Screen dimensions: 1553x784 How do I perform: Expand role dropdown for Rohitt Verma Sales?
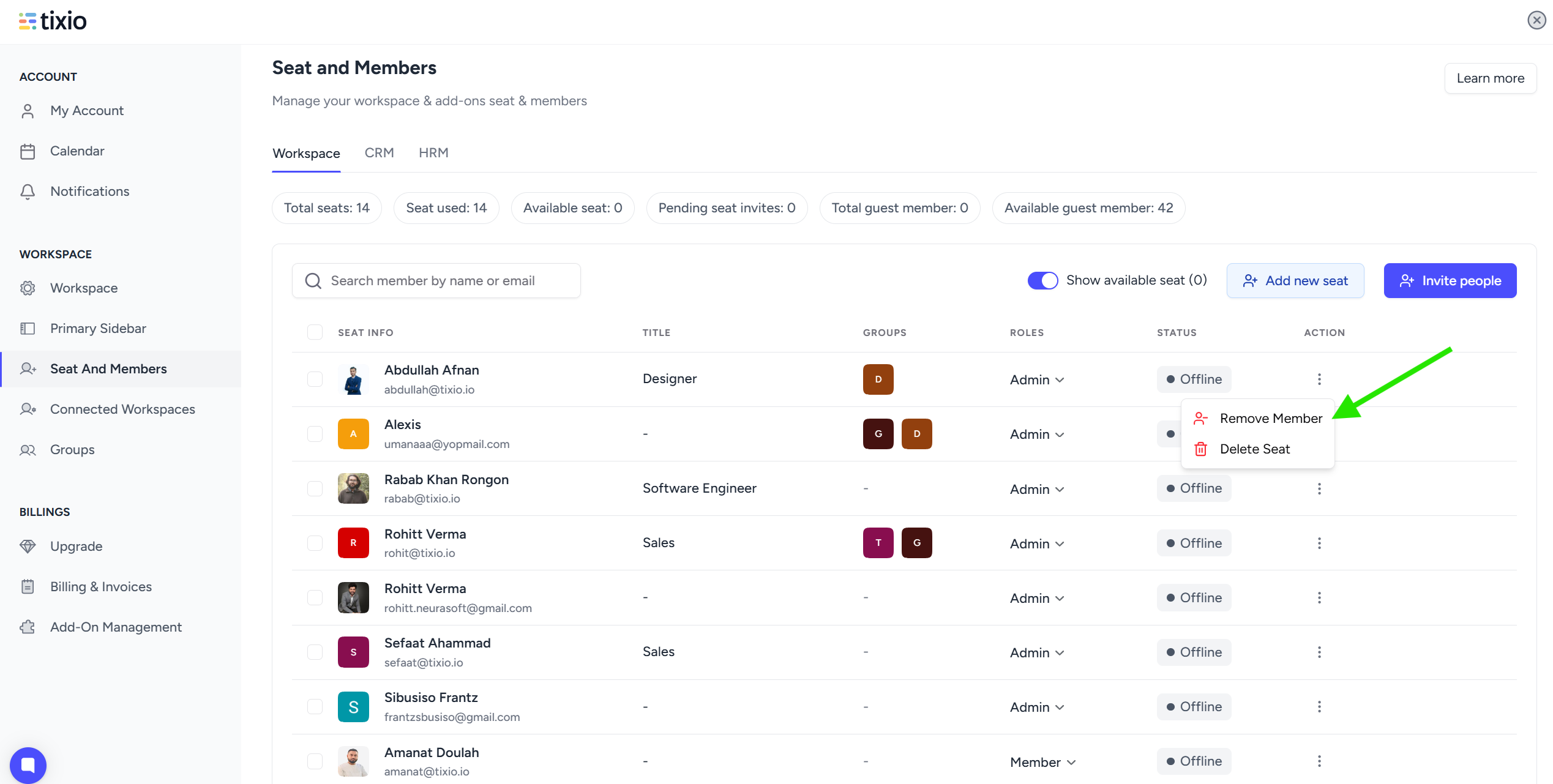click(x=1037, y=543)
